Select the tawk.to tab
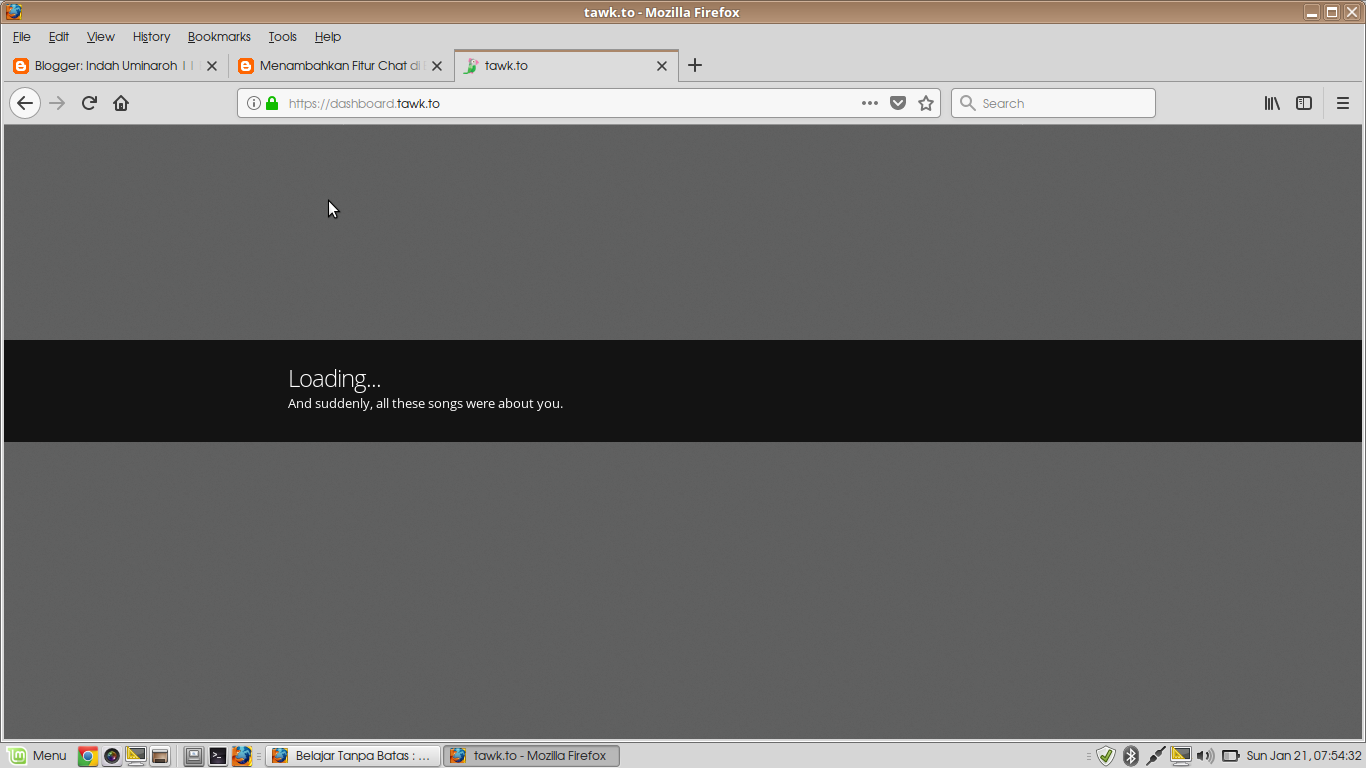Screen dimensions: 1366x768 [566, 66]
